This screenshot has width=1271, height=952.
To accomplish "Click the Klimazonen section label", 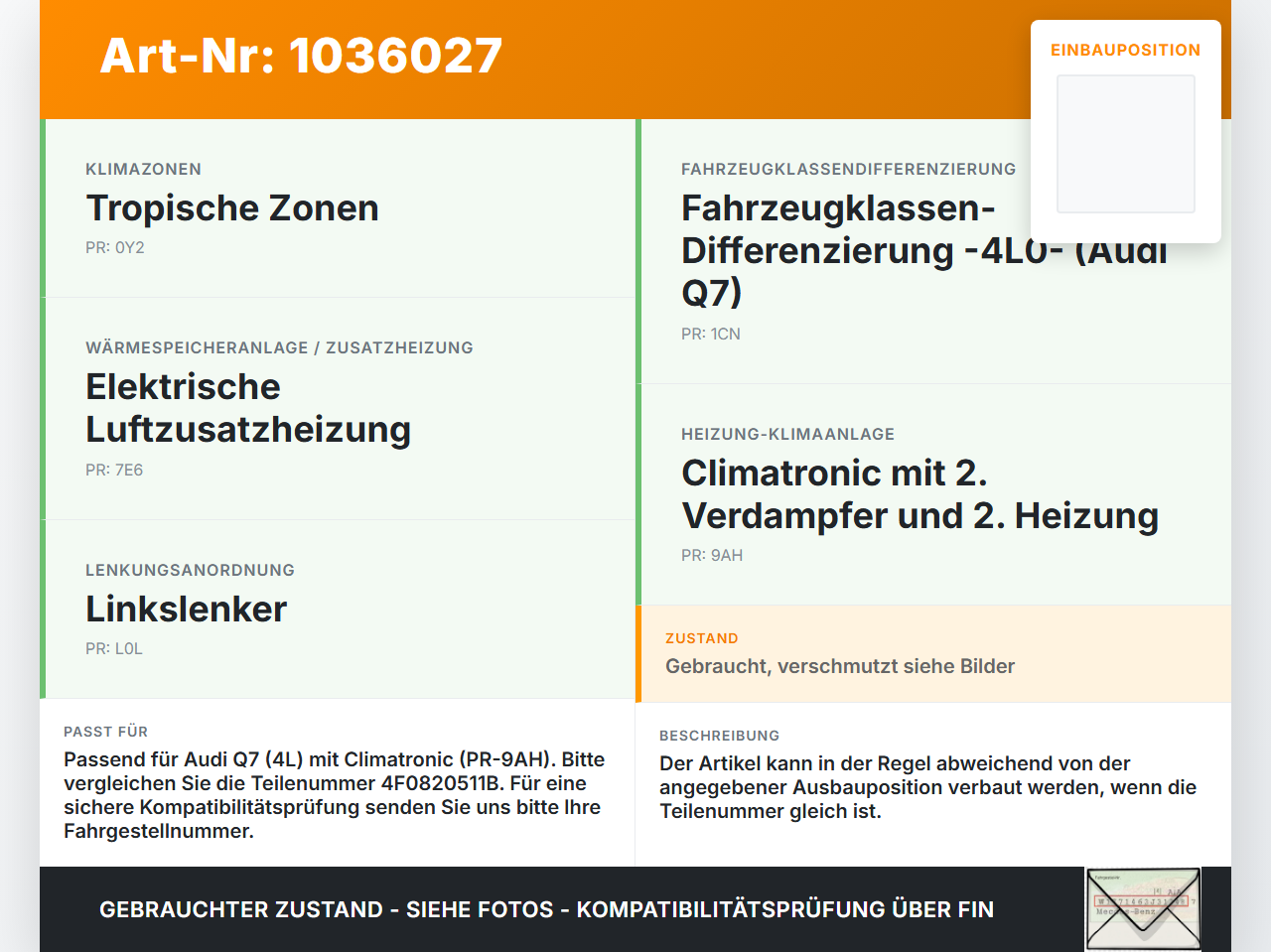I will point(144,169).
